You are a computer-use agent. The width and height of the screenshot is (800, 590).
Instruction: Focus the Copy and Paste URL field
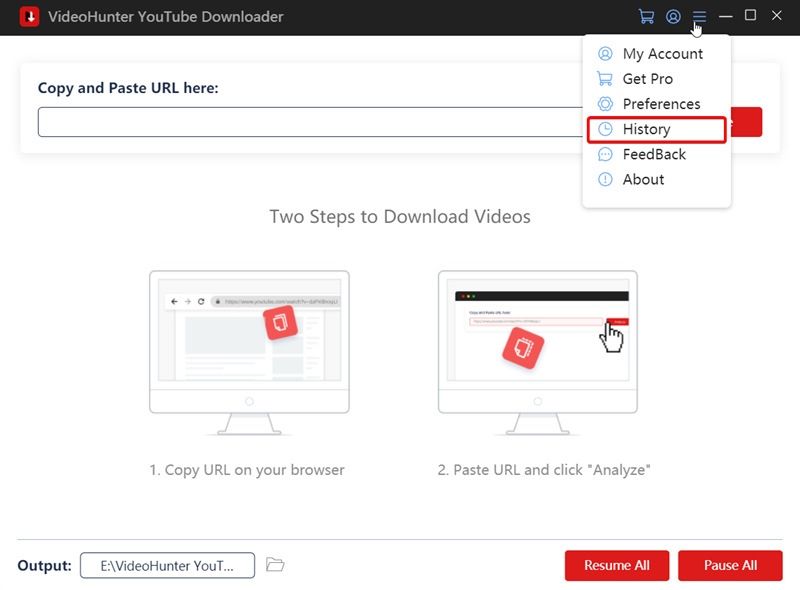point(310,122)
